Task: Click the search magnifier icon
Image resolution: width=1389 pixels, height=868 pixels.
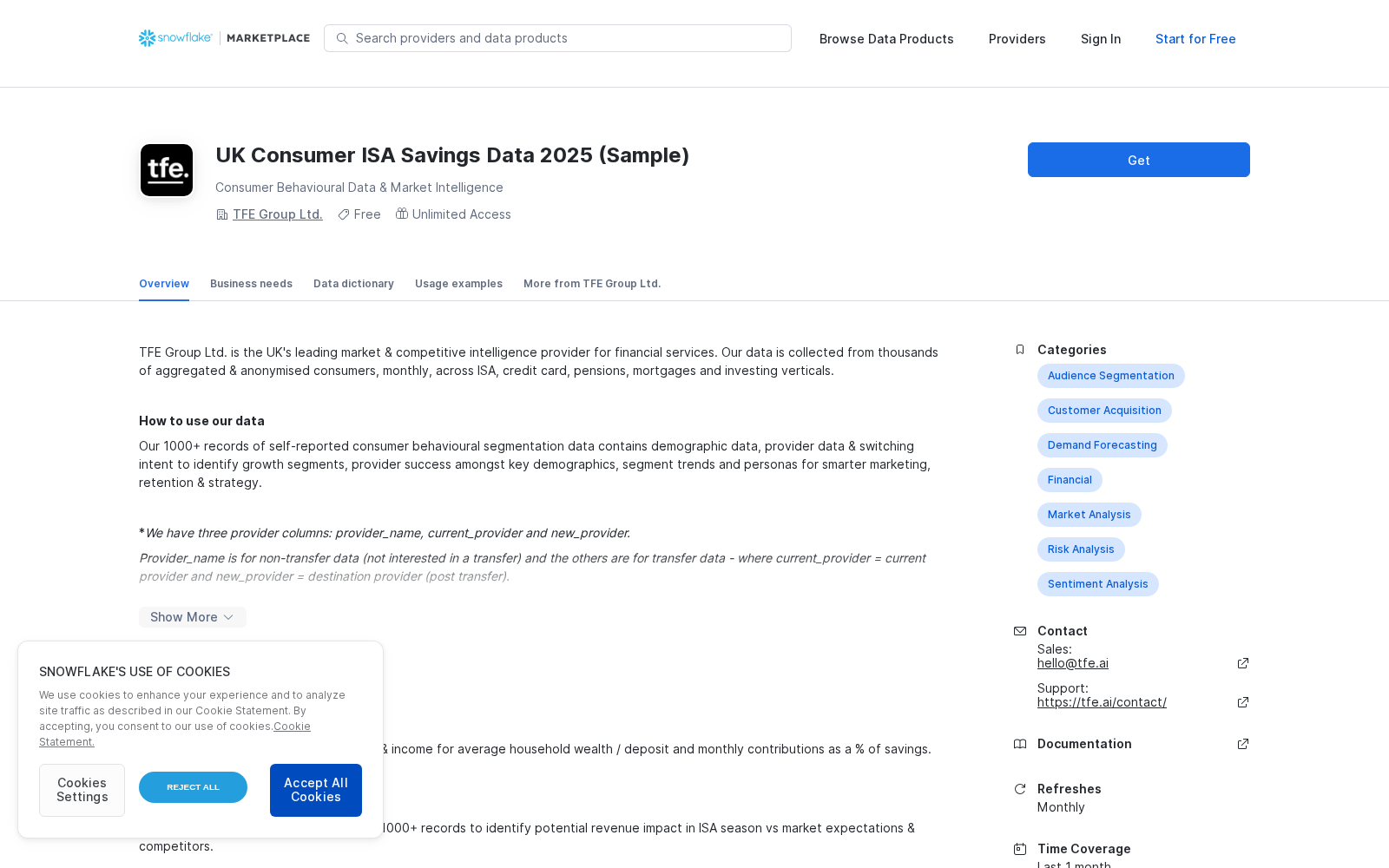Action: pyautogui.click(x=342, y=38)
